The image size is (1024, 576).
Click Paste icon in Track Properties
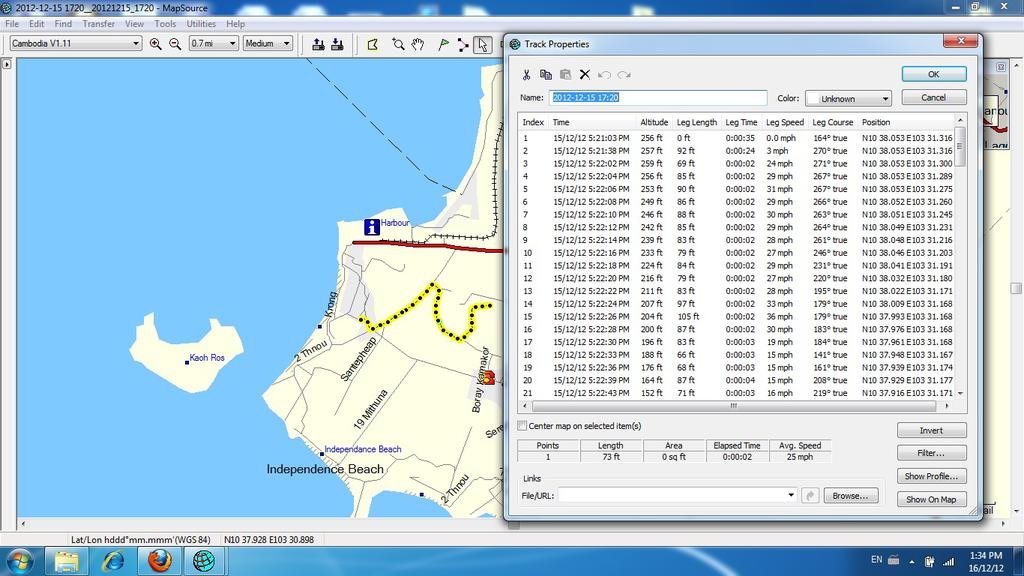pyautogui.click(x=566, y=74)
